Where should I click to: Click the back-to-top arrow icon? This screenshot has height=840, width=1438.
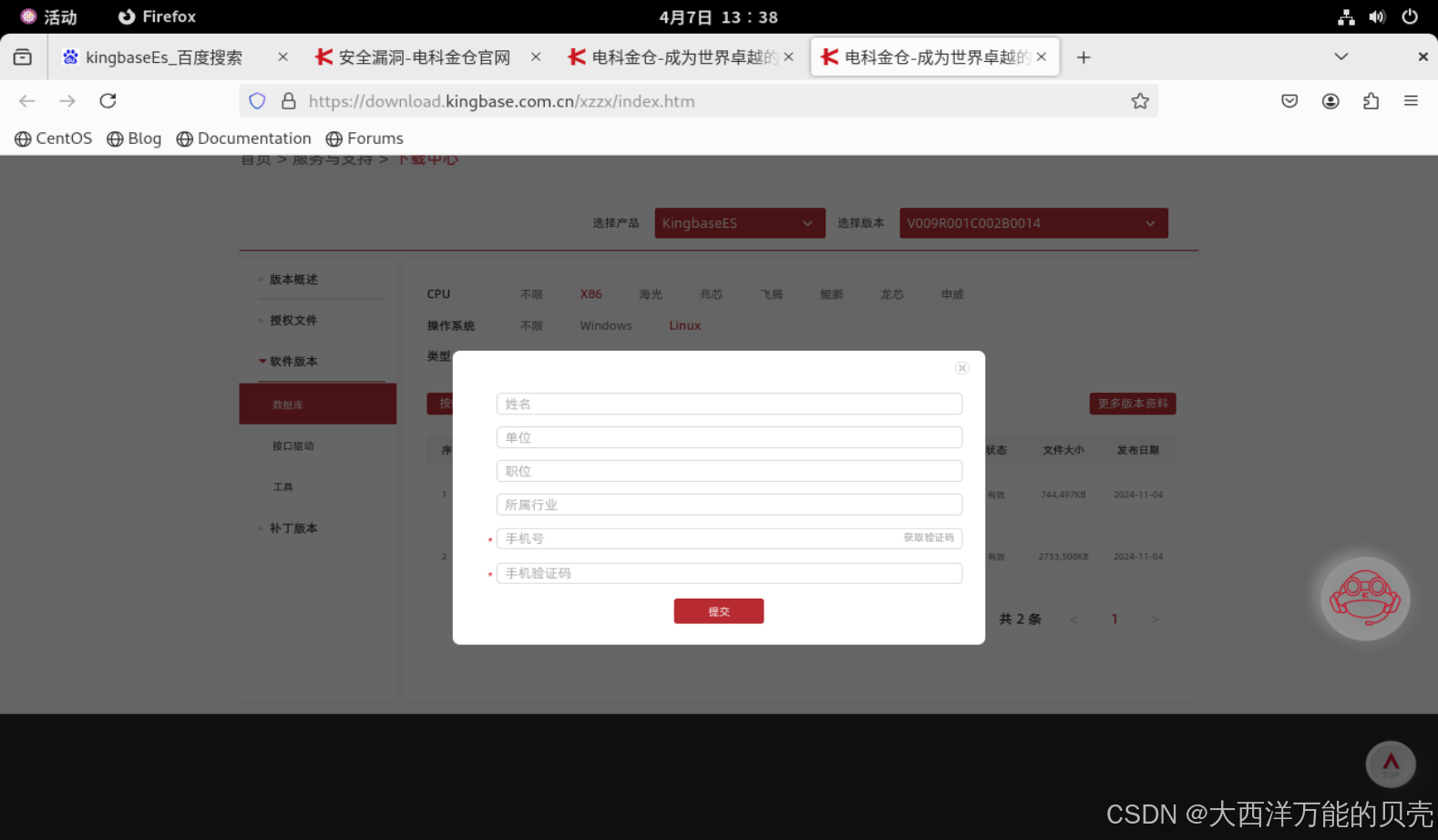[x=1391, y=763]
